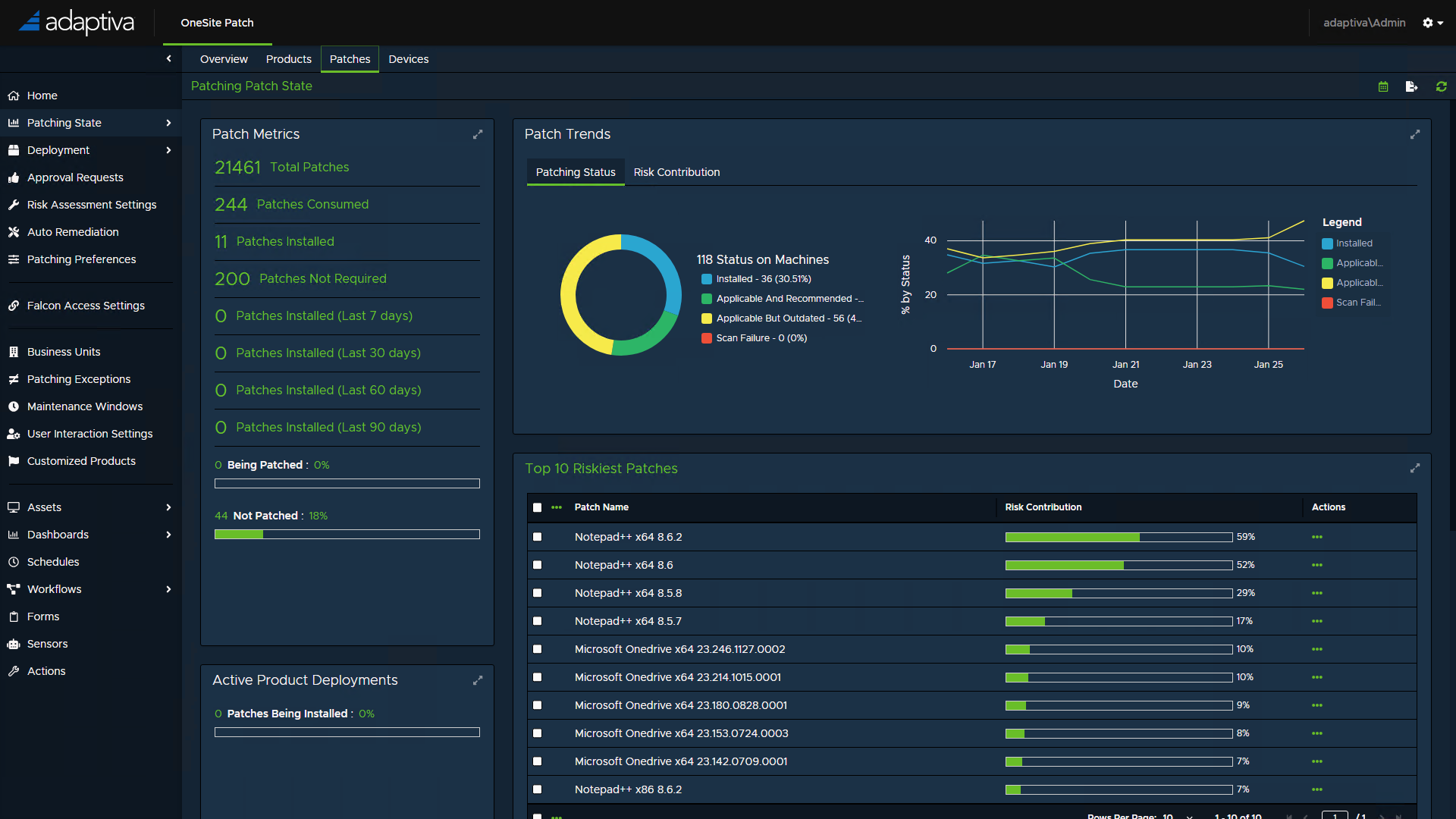The image size is (1456, 819).
Task: Open actions menu for Notepad++ x64 8.6.2
Action: pyautogui.click(x=1317, y=537)
